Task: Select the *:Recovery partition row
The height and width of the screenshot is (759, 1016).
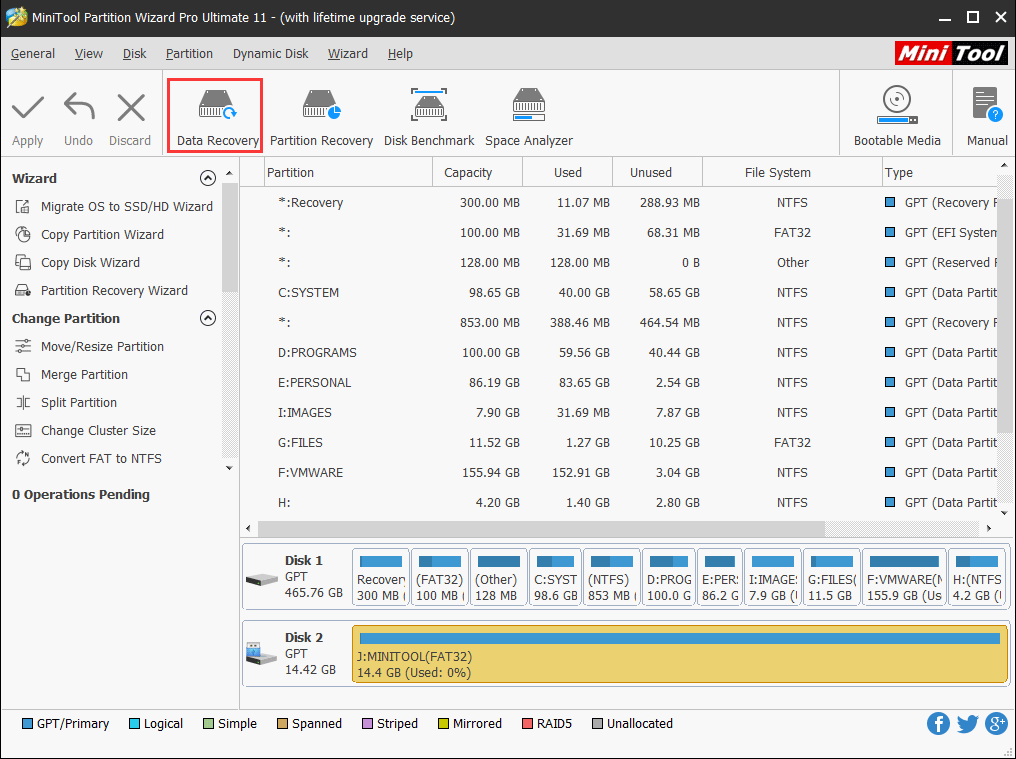Action: tap(619, 202)
